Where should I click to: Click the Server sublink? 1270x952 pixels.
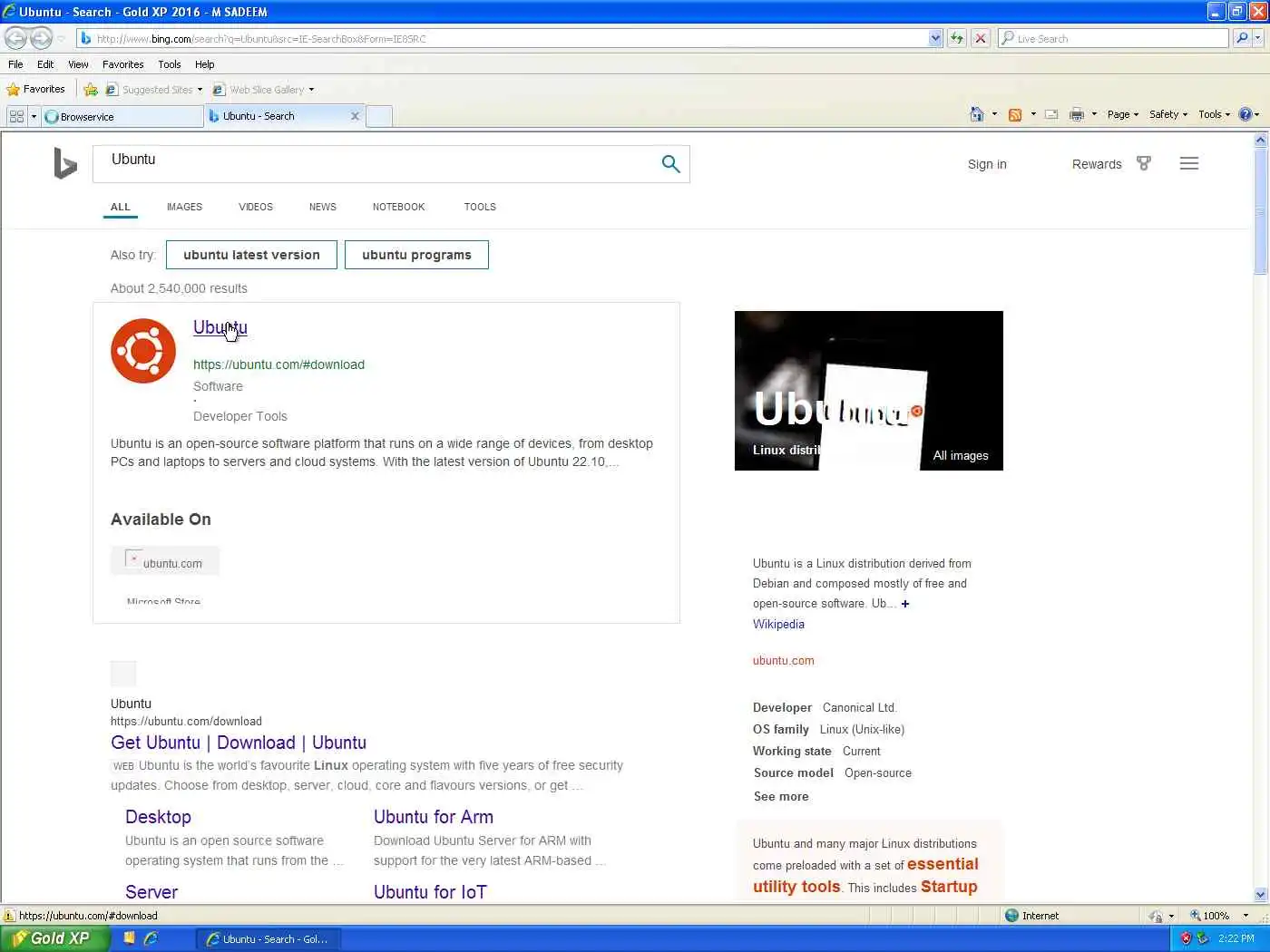click(151, 892)
